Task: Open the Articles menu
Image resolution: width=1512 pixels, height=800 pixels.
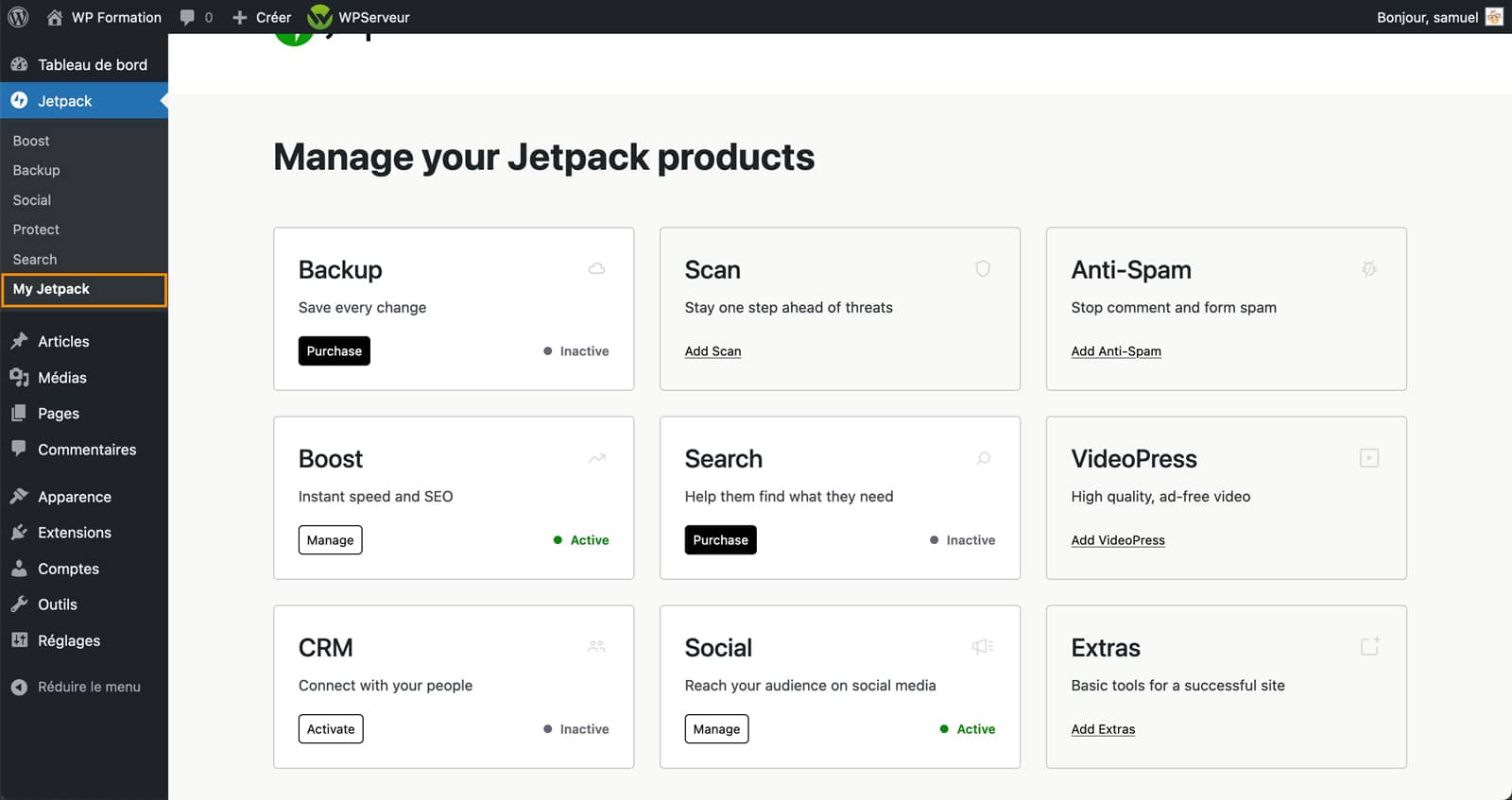Action: 63,341
